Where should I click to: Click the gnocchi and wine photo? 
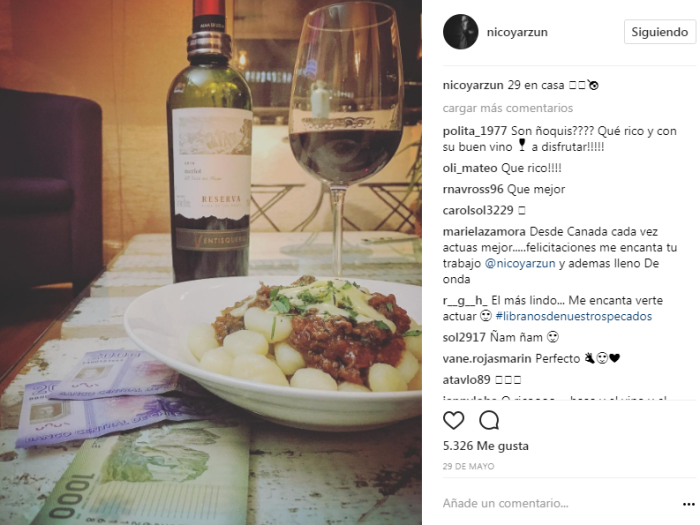pos(211,262)
